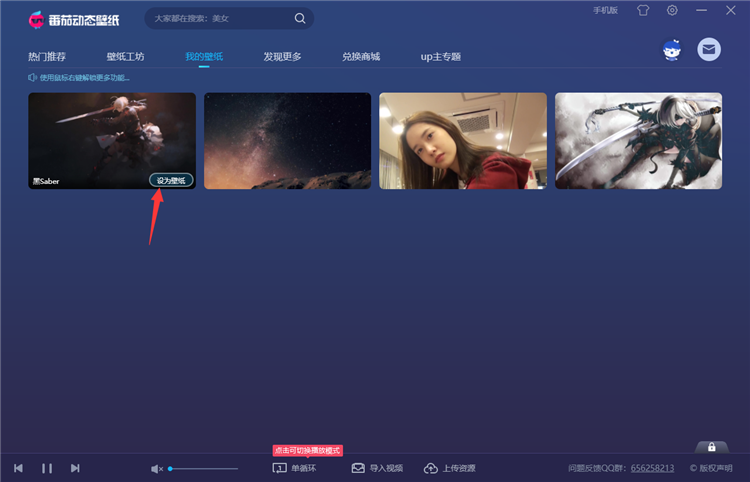Minimize the wallpaper app window
Viewport: 750px width, 482px height.
(x=701, y=10)
